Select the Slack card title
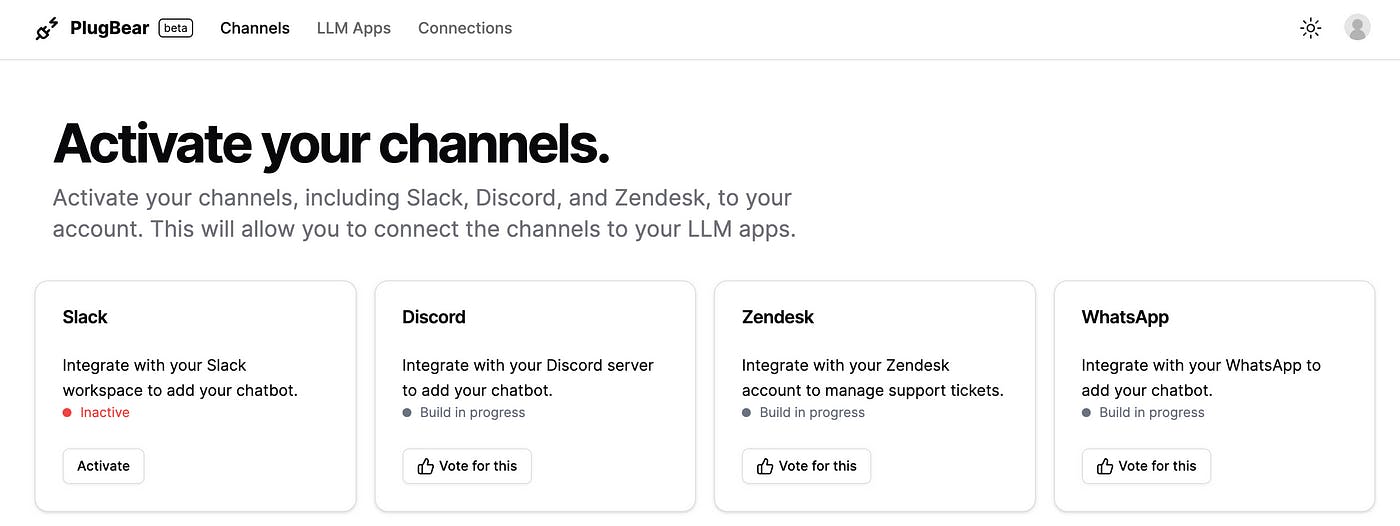Viewport: 1400px width, 526px height. pos(85,317)
